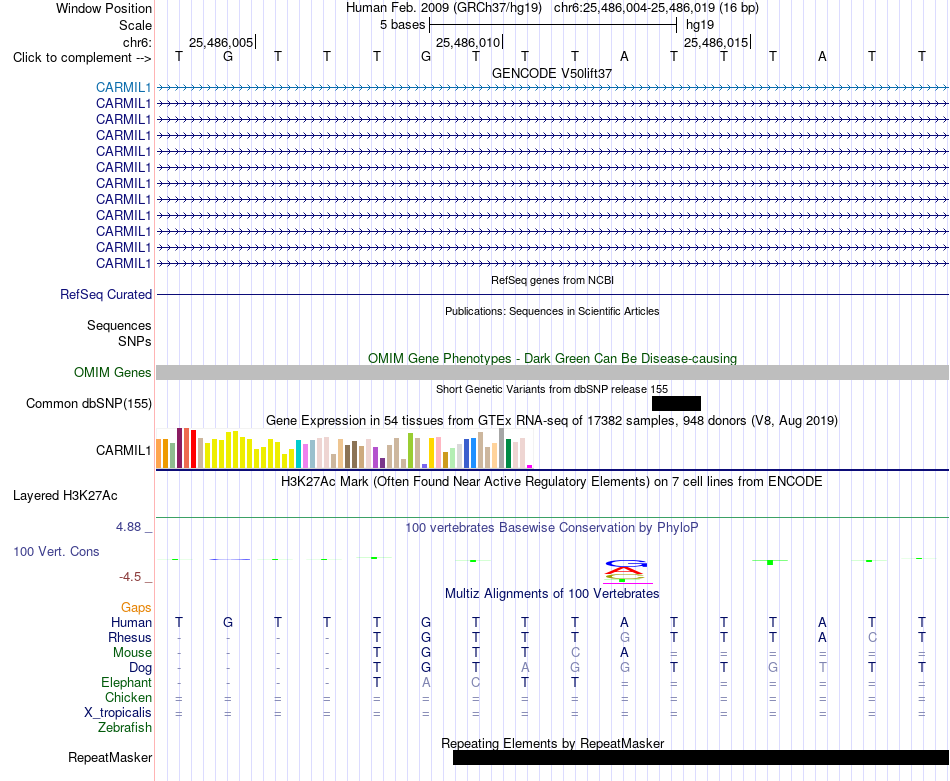Click the gray OMIM Genes bar
Viewport: 950px width, 781px height.
(552, 373)
